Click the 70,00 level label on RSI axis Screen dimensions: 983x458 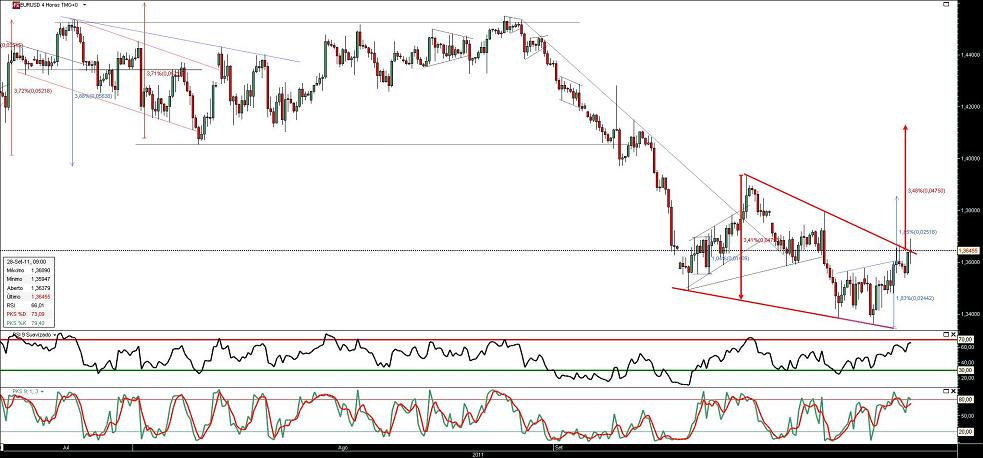click(x=966, y=340)
